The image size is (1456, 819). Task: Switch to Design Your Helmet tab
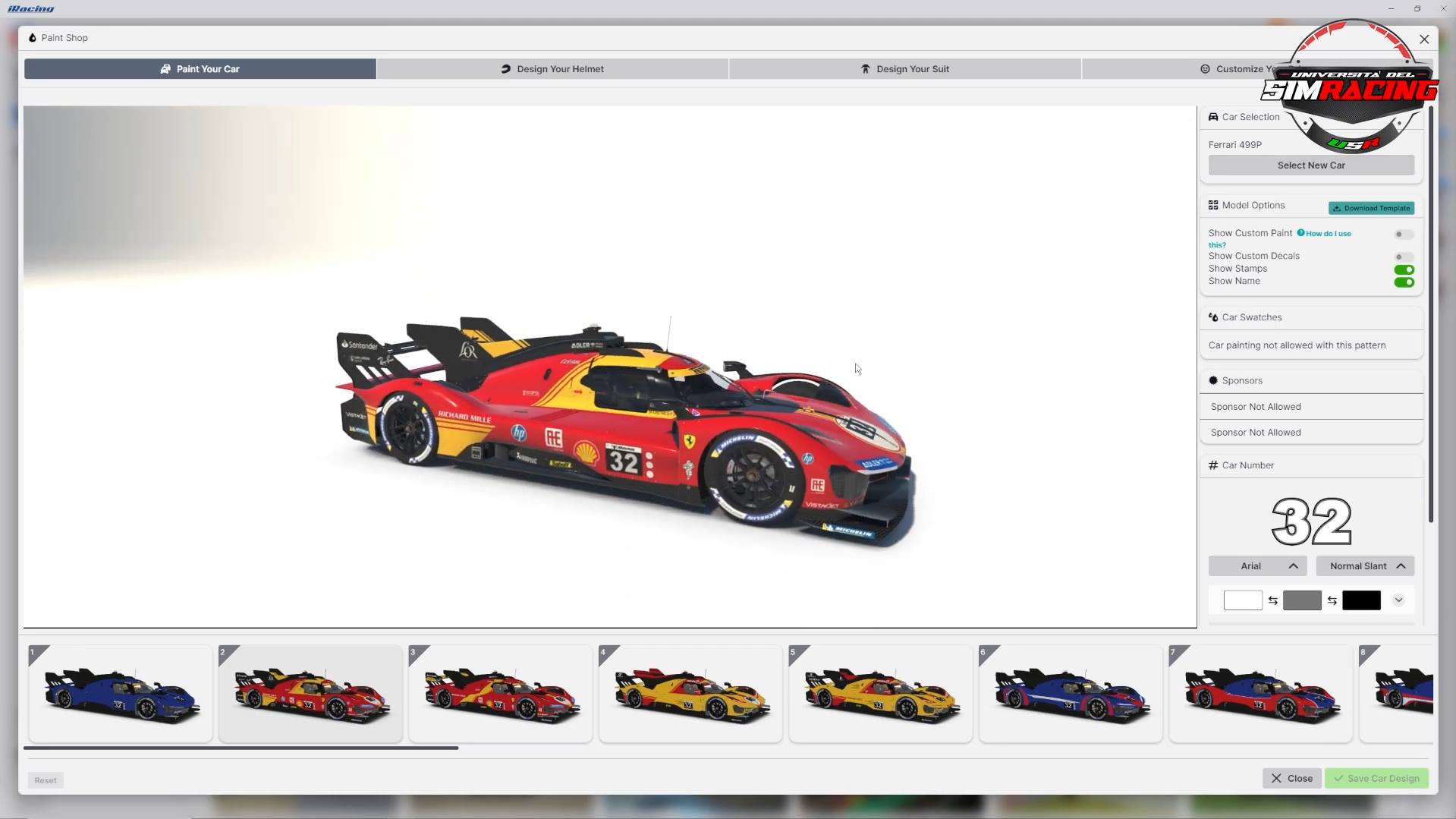click(552, 69)
